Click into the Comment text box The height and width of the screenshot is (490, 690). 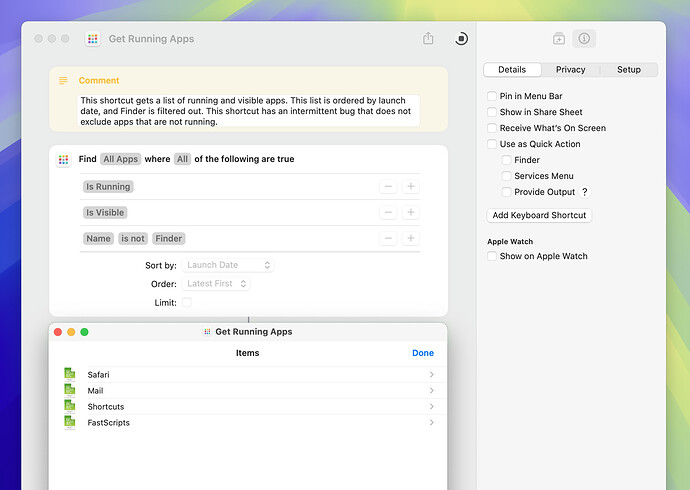pos(249,111)
